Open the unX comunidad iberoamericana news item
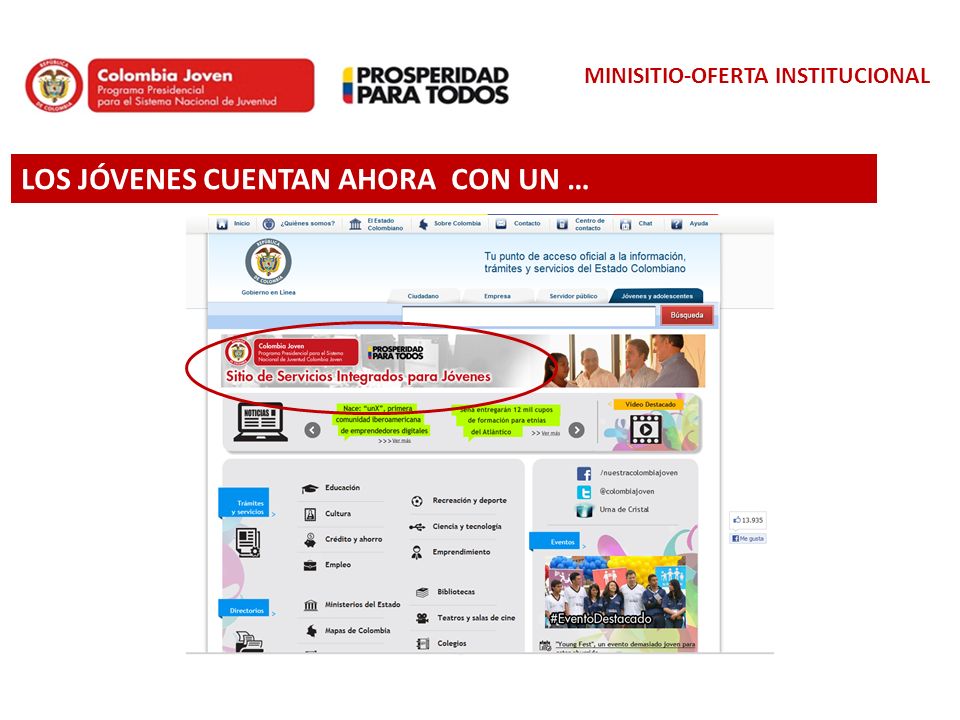The width and height of the screenshot is (960, 720). click(x=380, y=419)
